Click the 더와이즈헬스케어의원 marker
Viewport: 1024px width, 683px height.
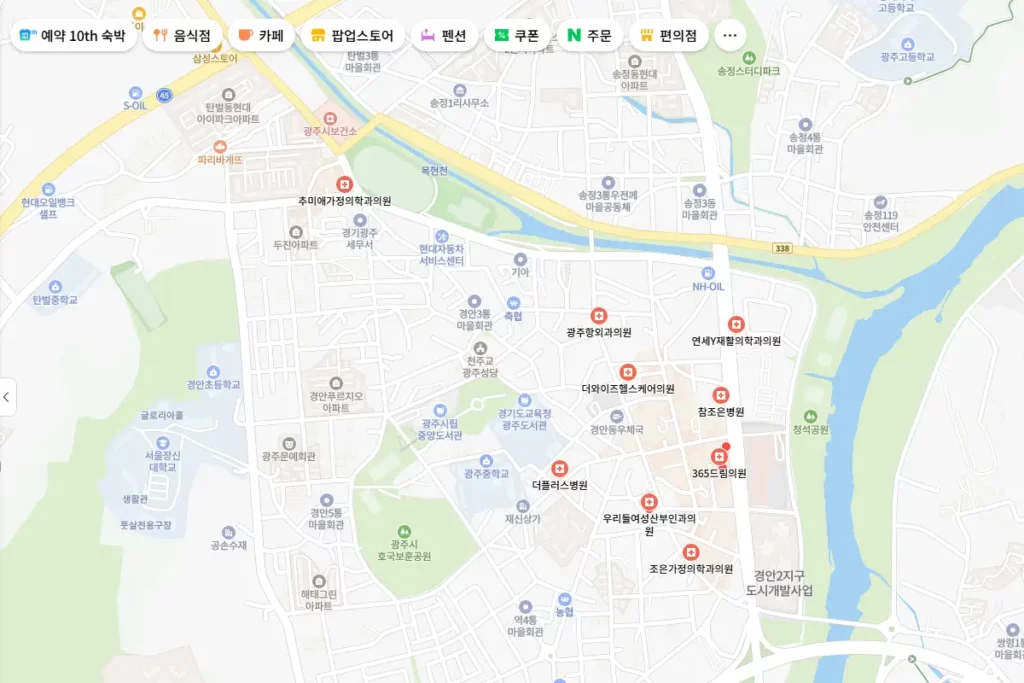pyautogui.click(x=628, y=372)
